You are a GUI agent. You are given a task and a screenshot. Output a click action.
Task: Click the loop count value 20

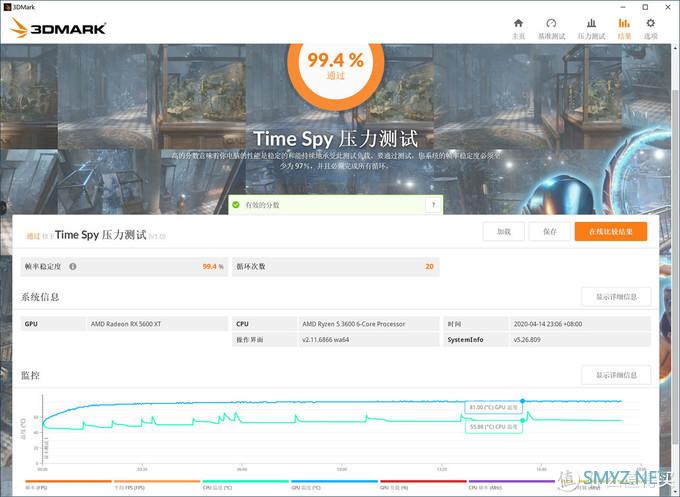click(x=429, y=266)
